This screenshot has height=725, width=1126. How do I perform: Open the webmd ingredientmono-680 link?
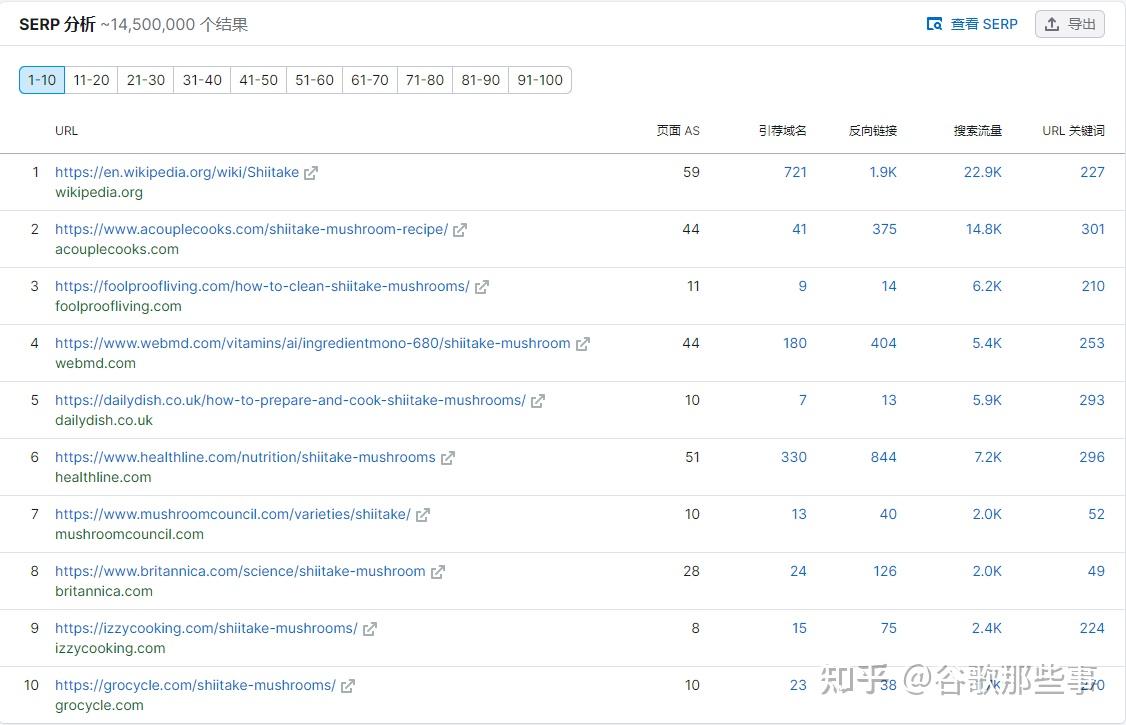[x=313, y=343]
